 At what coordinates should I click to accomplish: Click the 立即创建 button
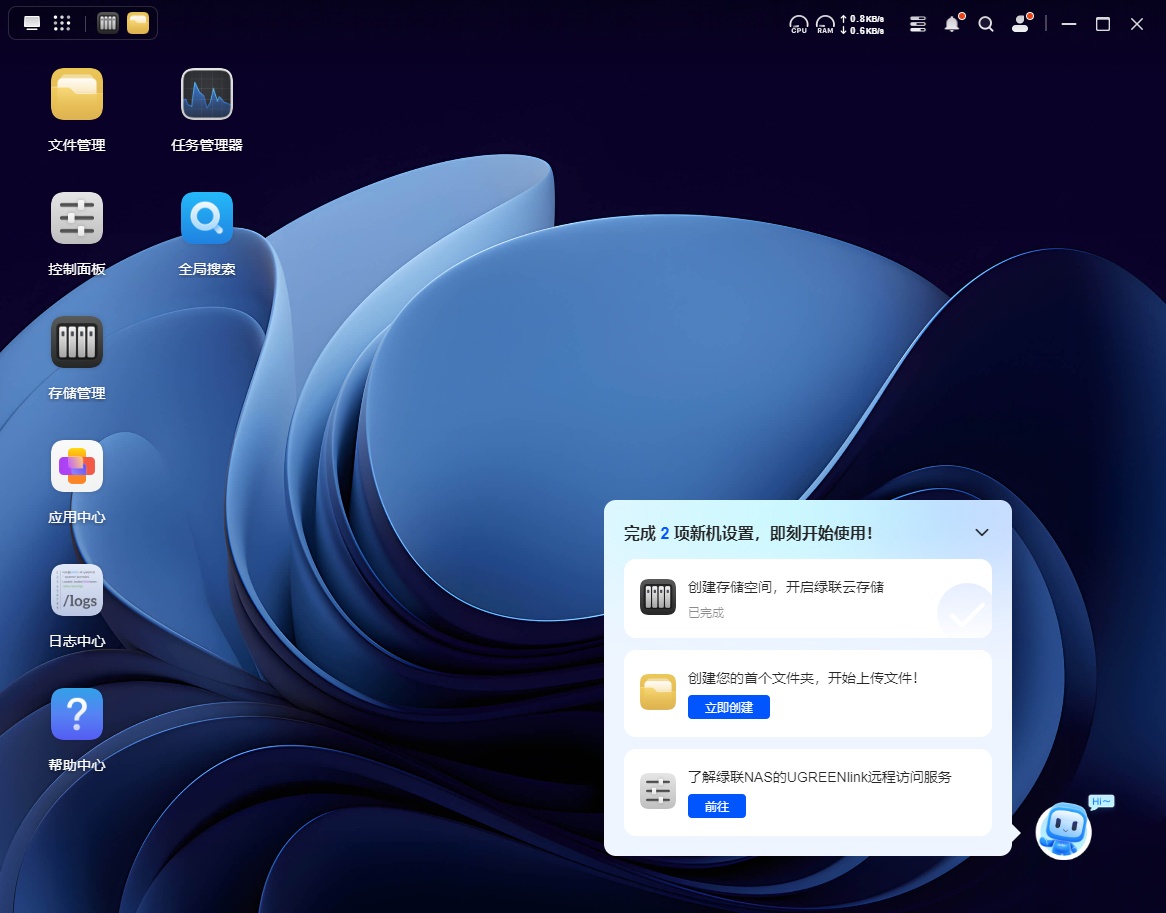tap(728, 707)
